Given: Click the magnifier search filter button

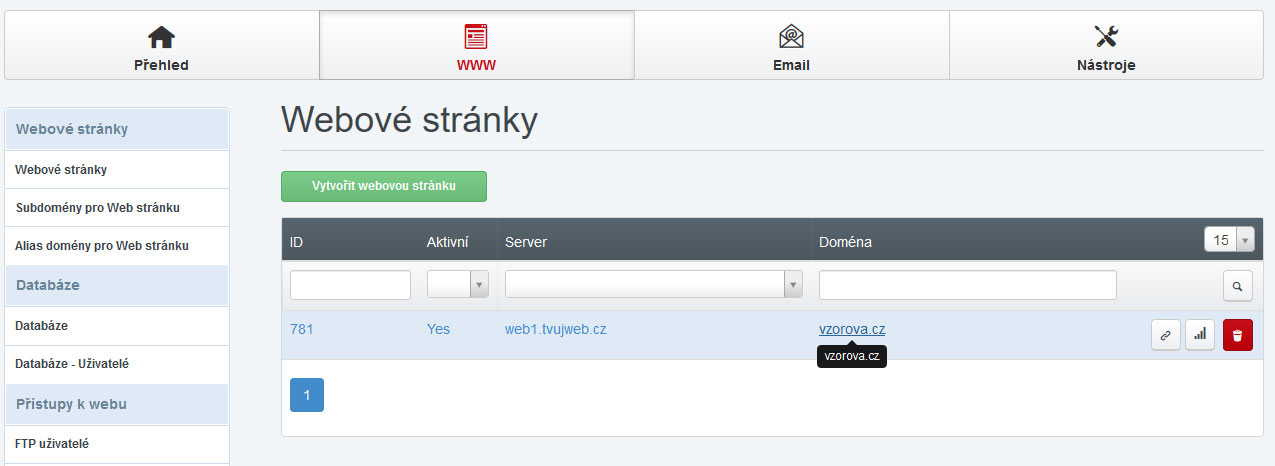Looking at the screenshot, I should tap(1237, 286).
